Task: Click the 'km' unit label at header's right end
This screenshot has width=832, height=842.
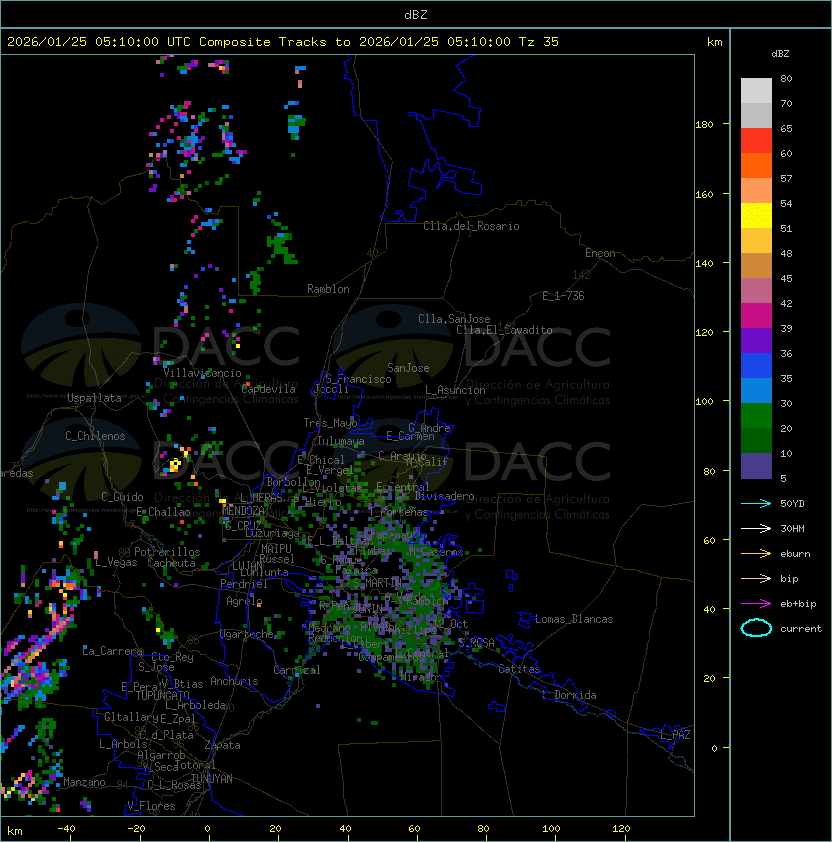Action: (714, 42)
